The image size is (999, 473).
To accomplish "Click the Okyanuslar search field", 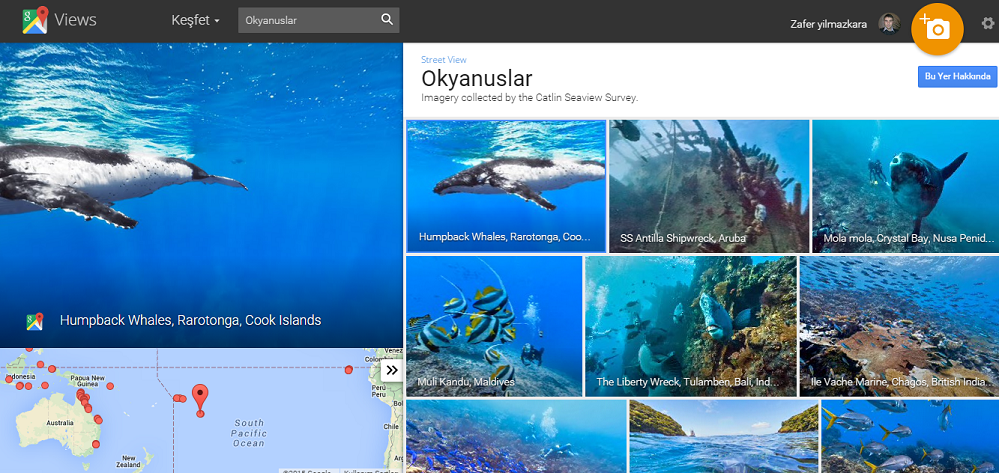I will click(x=305, y=20).
